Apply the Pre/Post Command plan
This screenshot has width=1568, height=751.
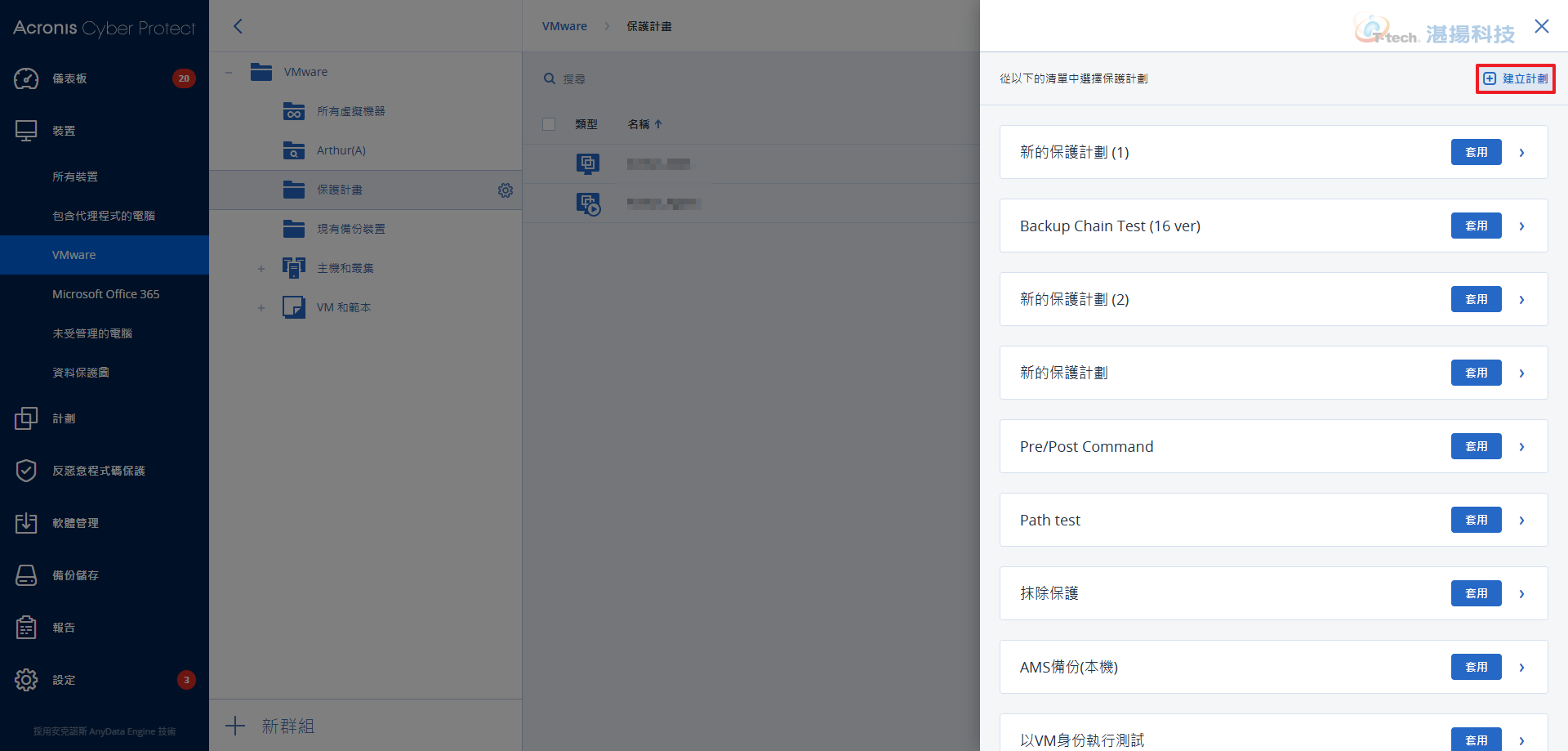1477,446
